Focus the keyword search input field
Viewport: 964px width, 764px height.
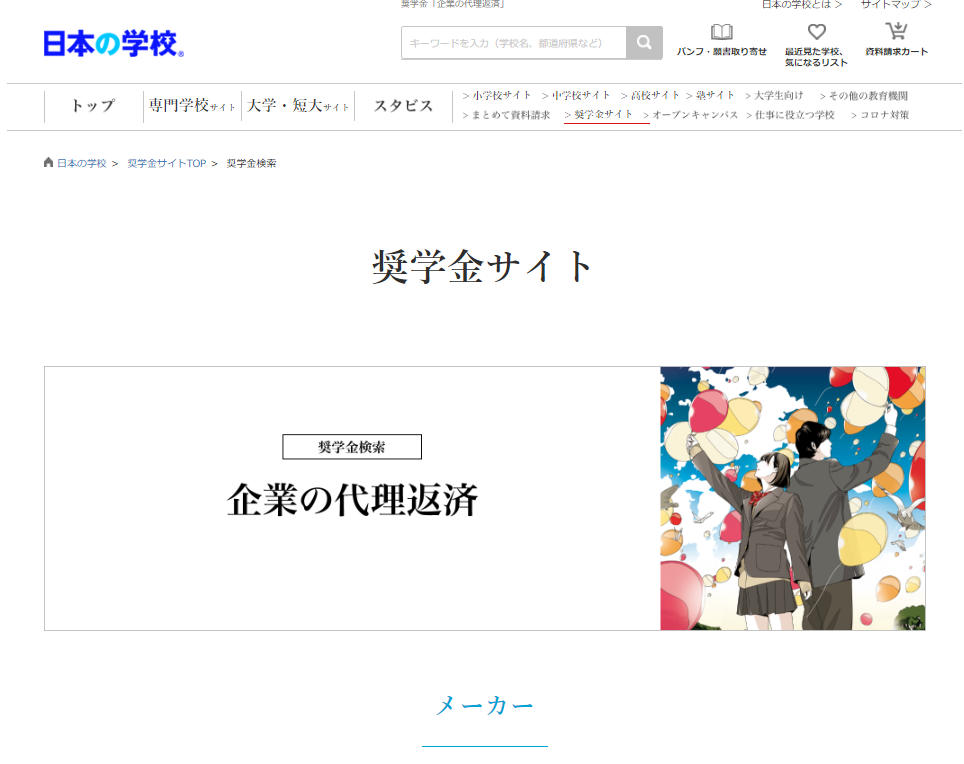(514, 42)
